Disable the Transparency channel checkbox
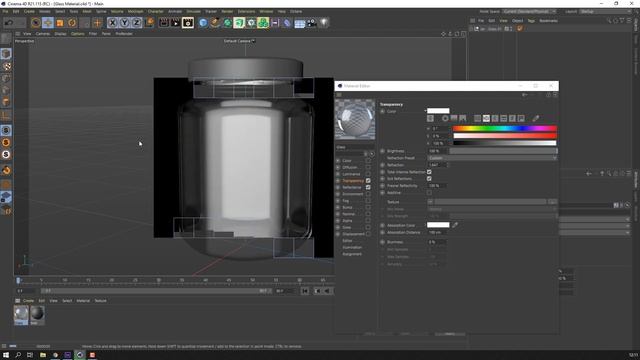 click(x=368, y=181)
